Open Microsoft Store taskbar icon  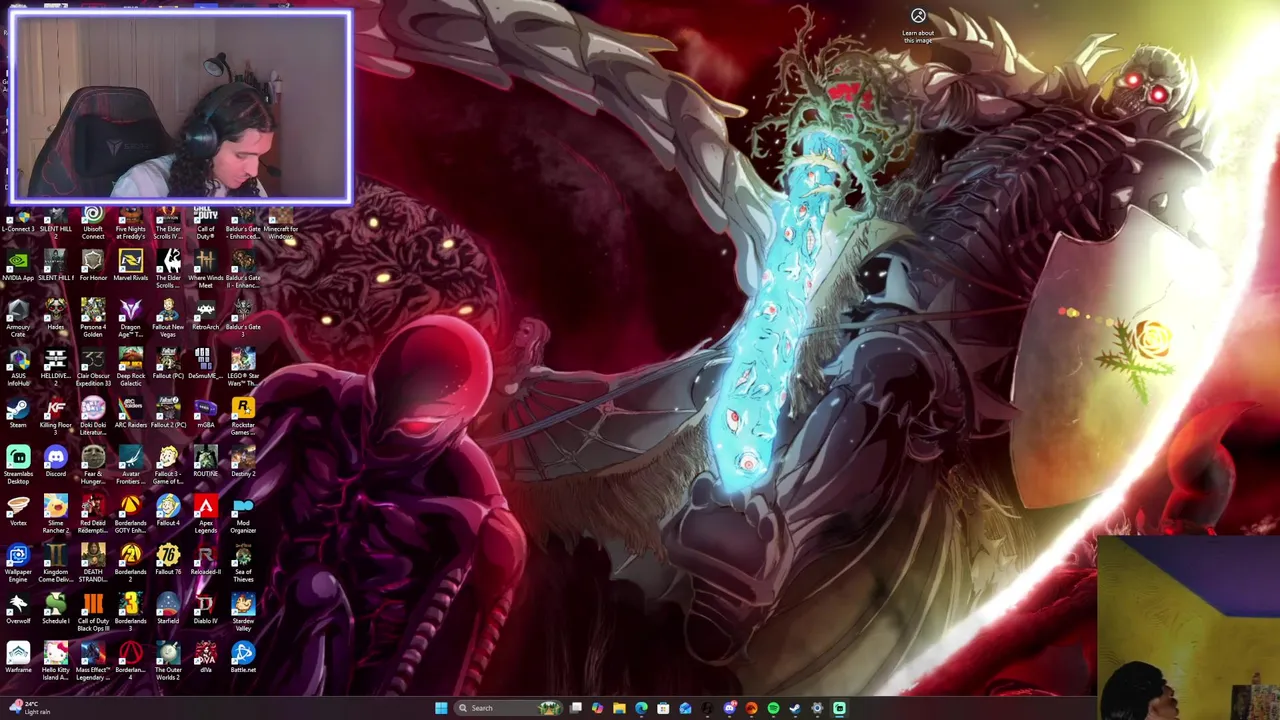pyautogui.click(x=663, y=708)
